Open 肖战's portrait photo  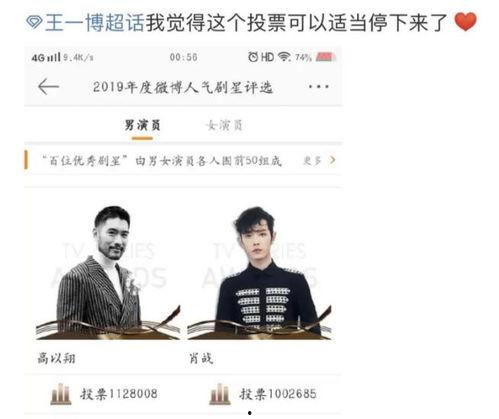(259, 272)
